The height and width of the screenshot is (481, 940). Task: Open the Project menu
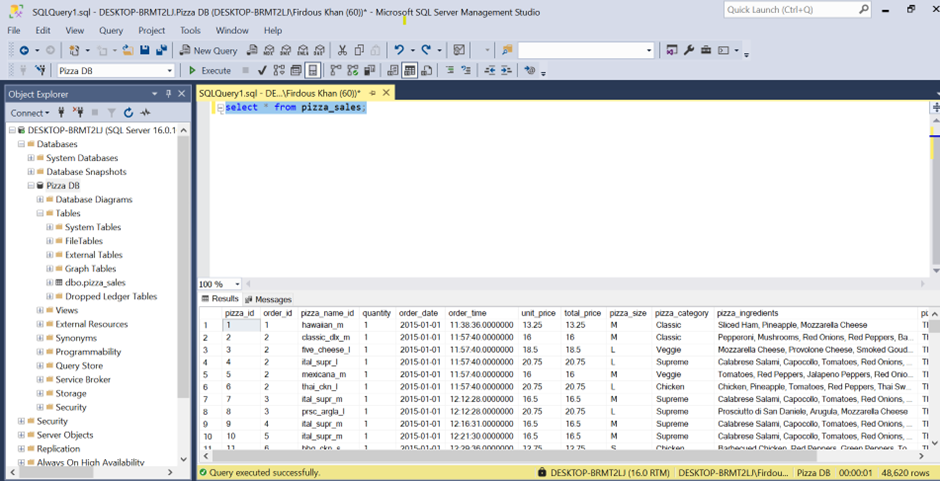click(x=152, y=30)
